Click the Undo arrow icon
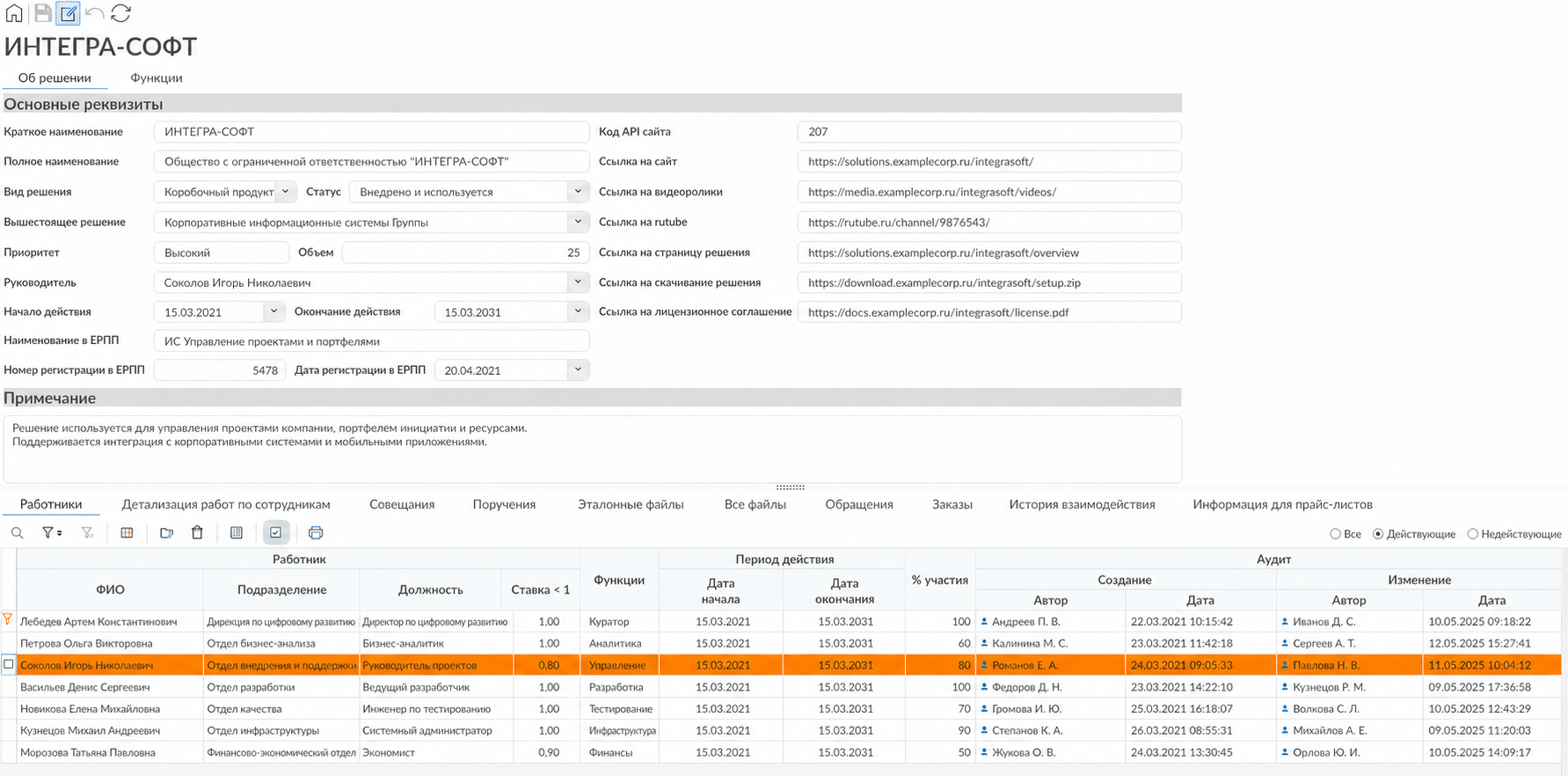This screenshot has height=776, width=1568. tap(95, 13)
